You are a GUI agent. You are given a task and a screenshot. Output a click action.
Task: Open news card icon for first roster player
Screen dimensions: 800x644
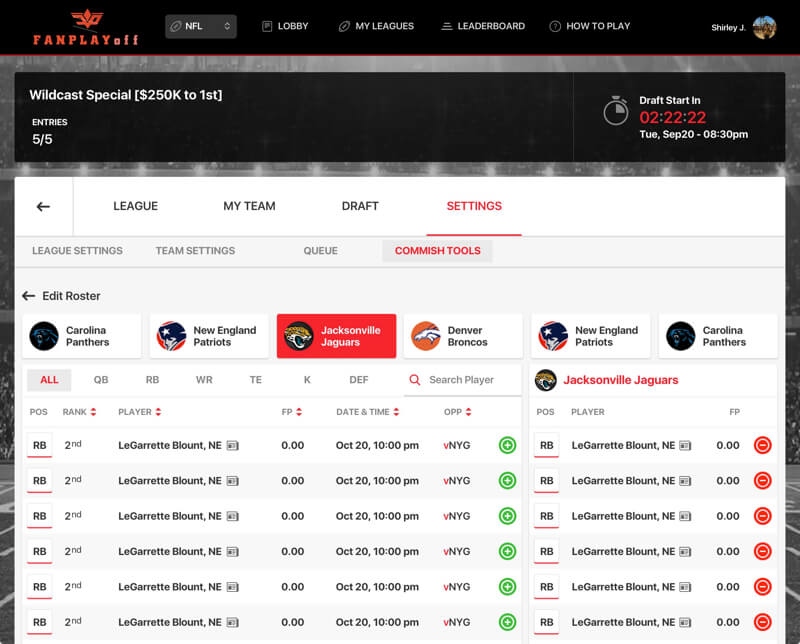point(685,445)
